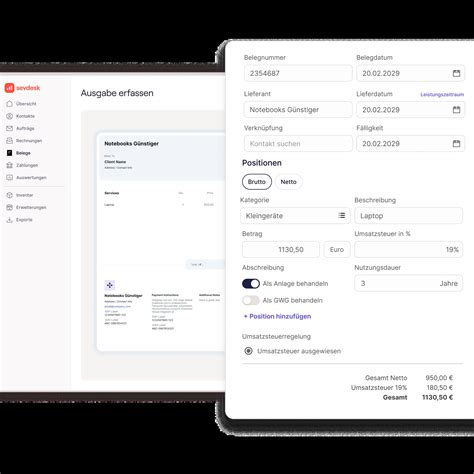The image size is (474, 474).
Task: Enable the Als GWG behandeln switch
Action: (251, 300)
